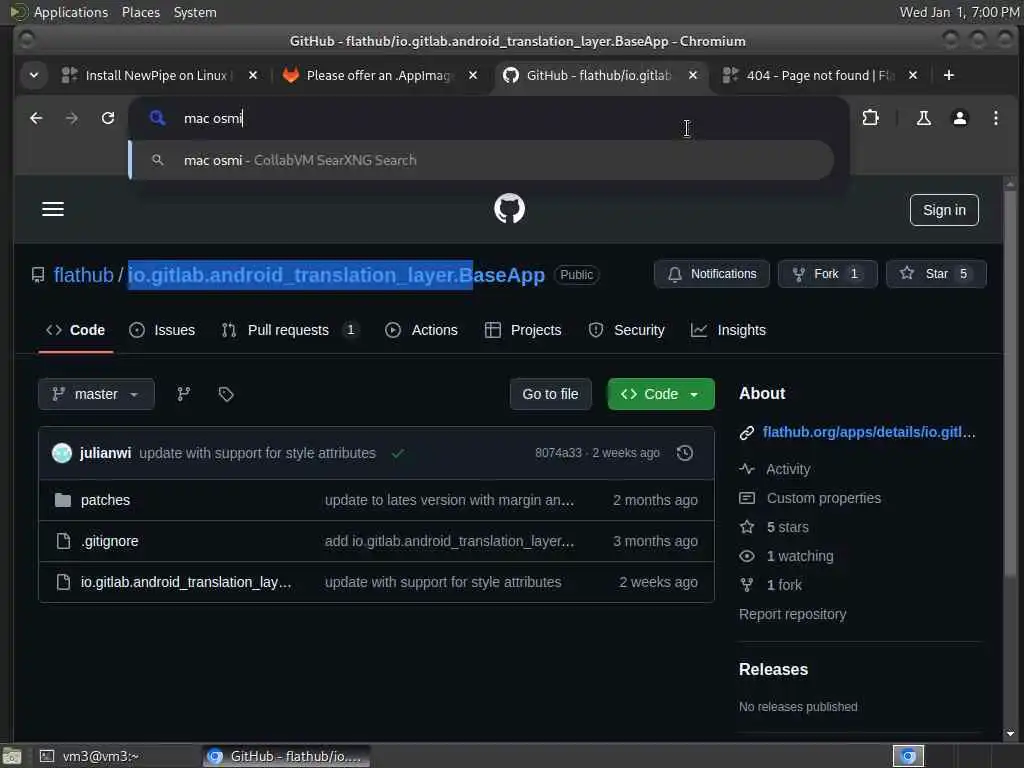The image size is (1024, 768).
Task: Open the patches folder
Action: (105, 500)
